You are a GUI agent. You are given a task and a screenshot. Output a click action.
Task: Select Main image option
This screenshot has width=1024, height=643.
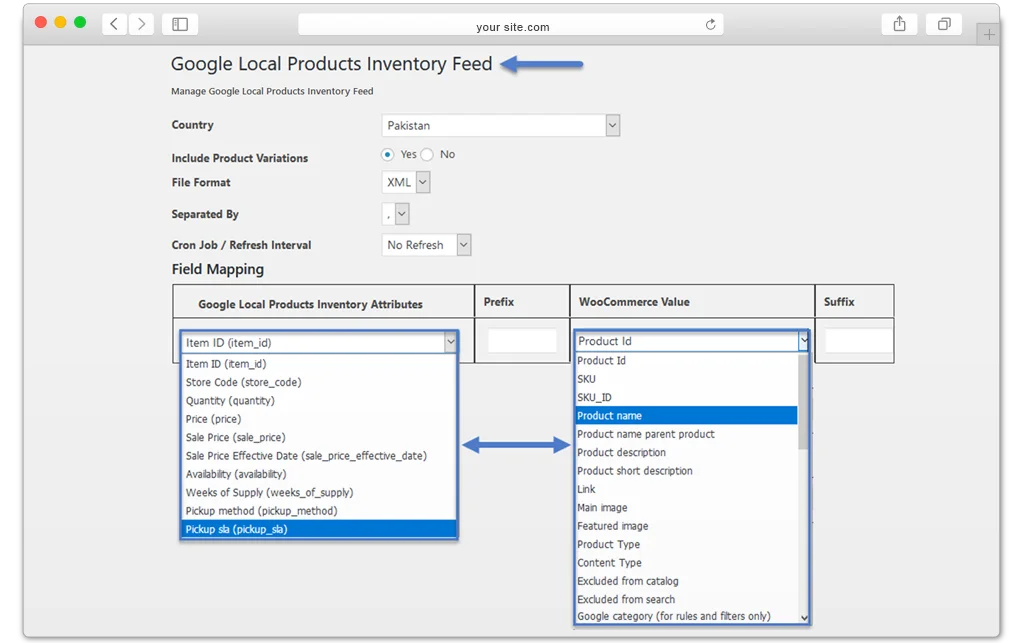click(x=686, y=507)
